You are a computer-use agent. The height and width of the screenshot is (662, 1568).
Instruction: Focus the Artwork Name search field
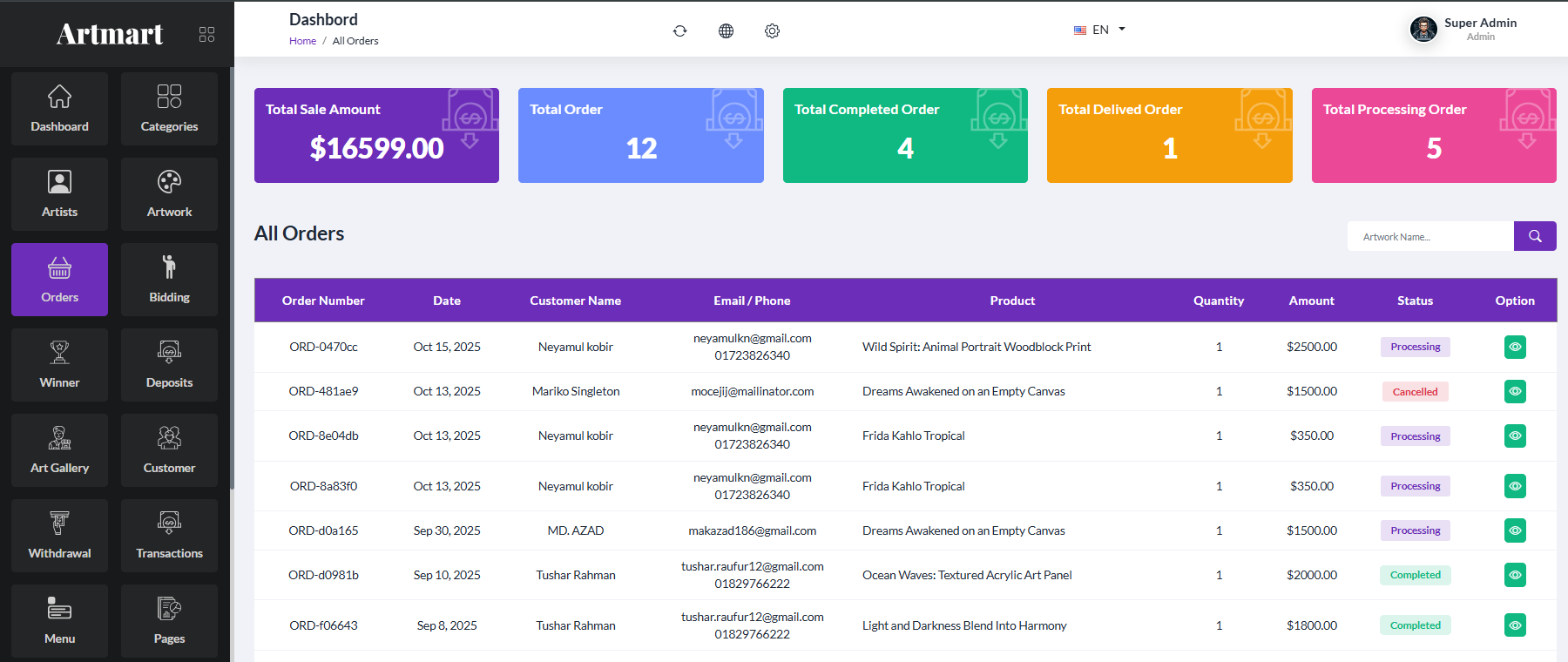(x=1430, y=236)
